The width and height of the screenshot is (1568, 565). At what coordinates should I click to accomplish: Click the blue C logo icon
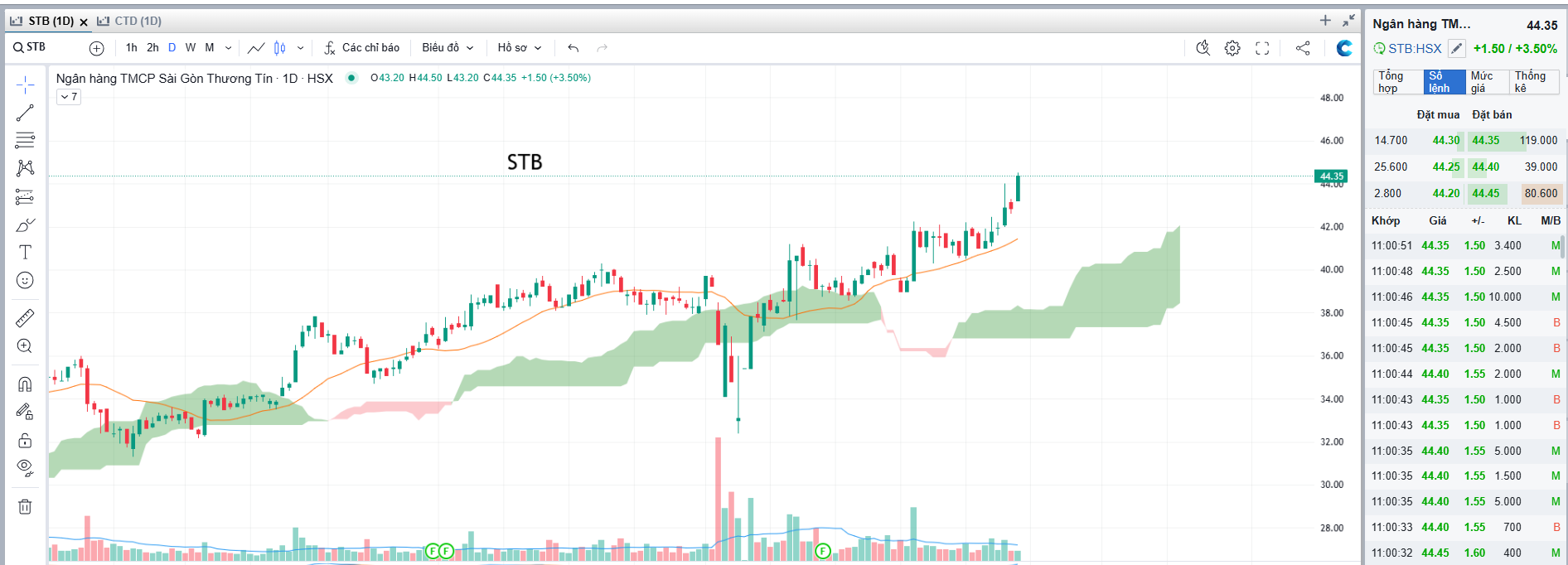1344,48
